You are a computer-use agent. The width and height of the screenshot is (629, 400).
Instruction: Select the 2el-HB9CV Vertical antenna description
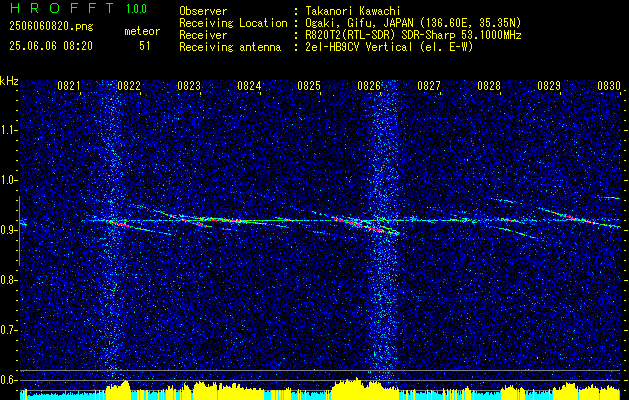click(x=387, y=47)
